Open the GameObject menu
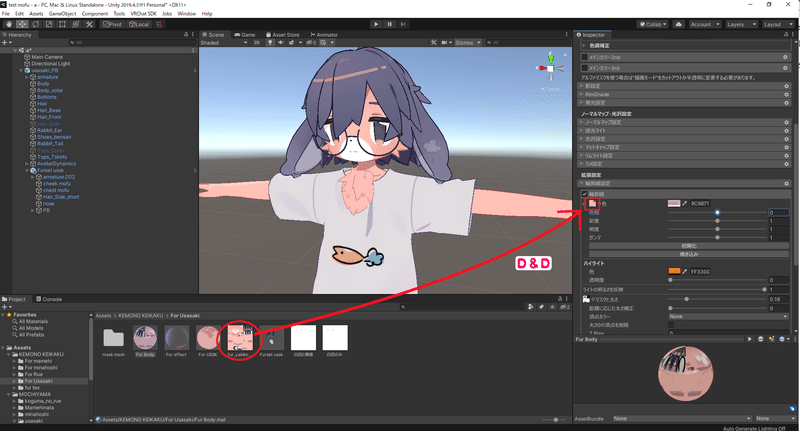This screenshot has height=431, width=800. pos(62,14)
